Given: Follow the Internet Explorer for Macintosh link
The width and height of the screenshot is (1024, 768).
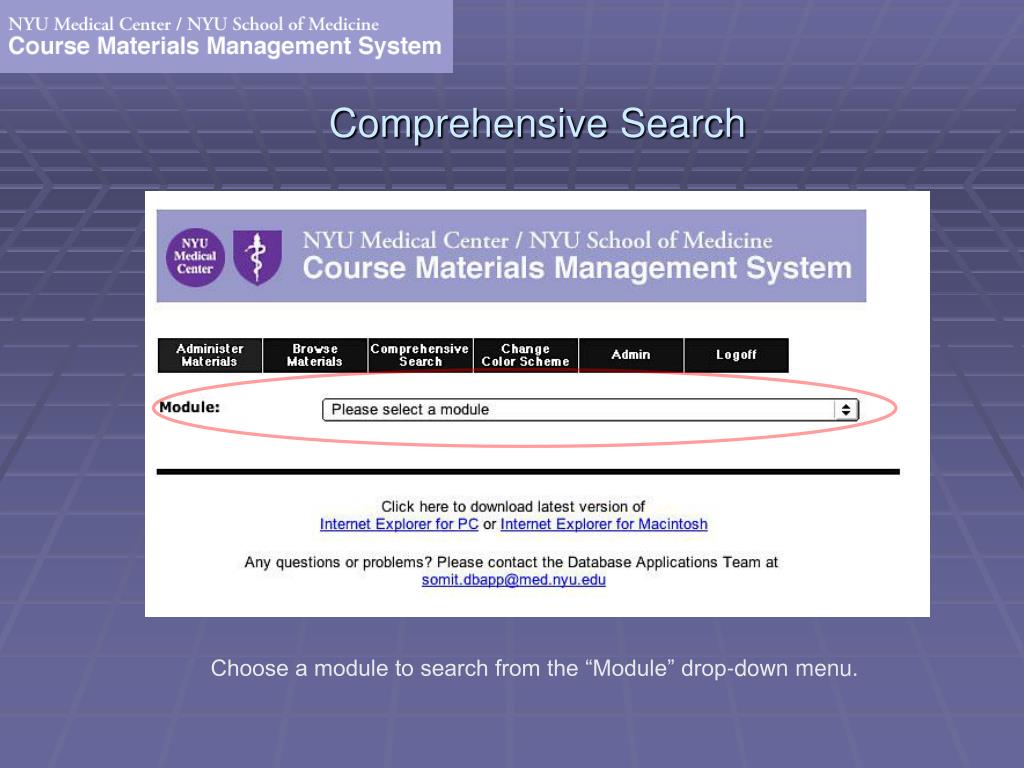Looking at the screenshot, I should tap(604, 524).
